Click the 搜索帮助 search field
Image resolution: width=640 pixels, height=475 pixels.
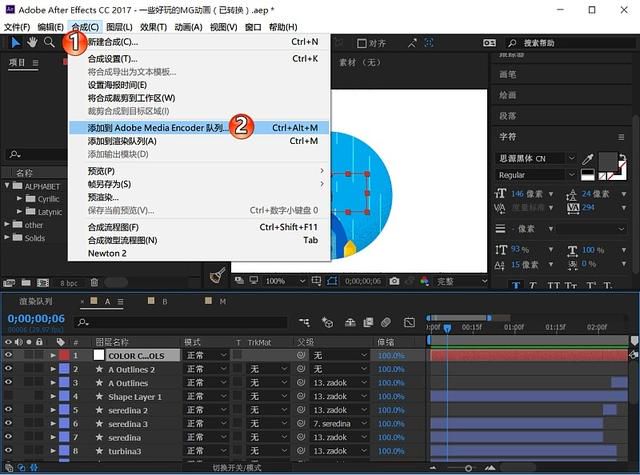click(571, 43)
